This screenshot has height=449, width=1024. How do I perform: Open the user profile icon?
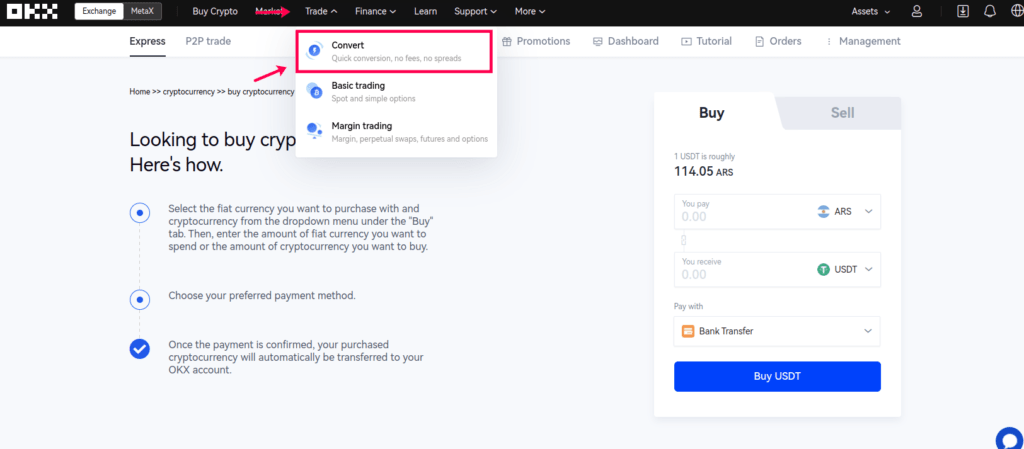tap(917, 11)
